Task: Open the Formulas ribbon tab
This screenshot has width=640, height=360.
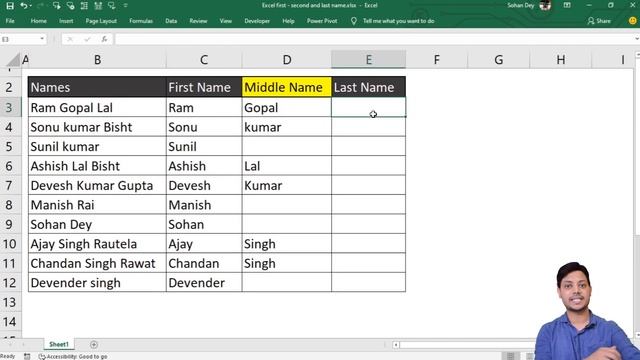Action: point(141,21)
